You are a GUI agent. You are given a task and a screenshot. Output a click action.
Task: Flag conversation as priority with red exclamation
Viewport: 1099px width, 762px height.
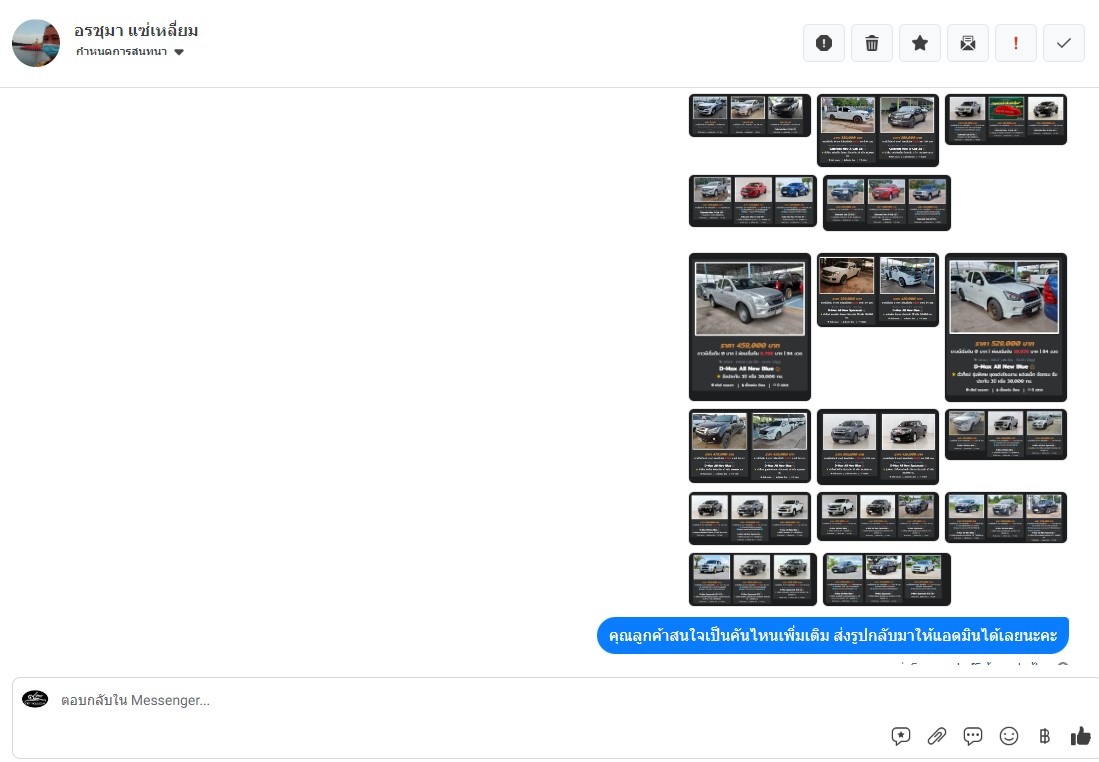(x=1016, y=43)
